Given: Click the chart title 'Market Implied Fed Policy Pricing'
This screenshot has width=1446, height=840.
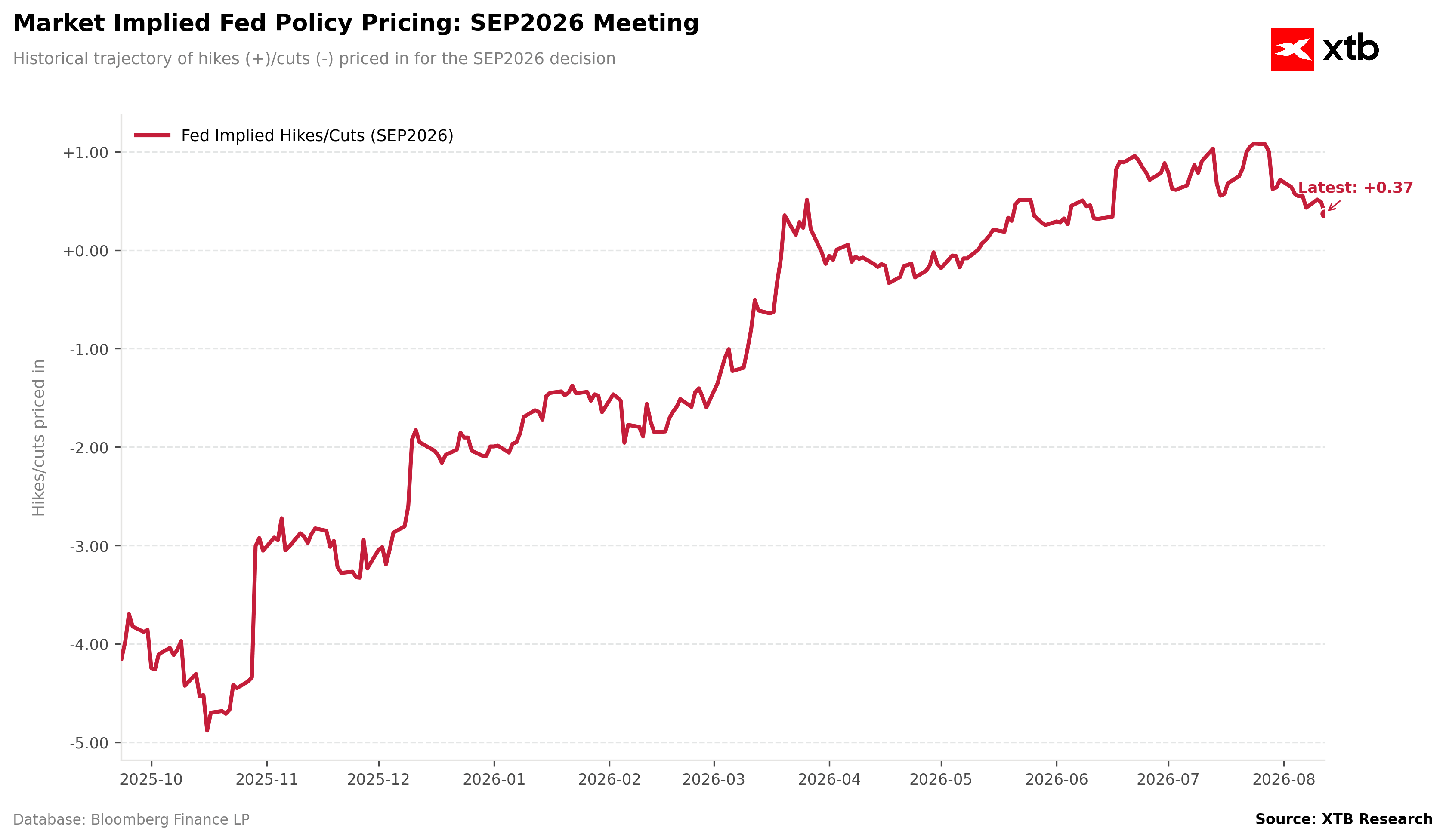Looking at the screenshot, I should [356, 24].
